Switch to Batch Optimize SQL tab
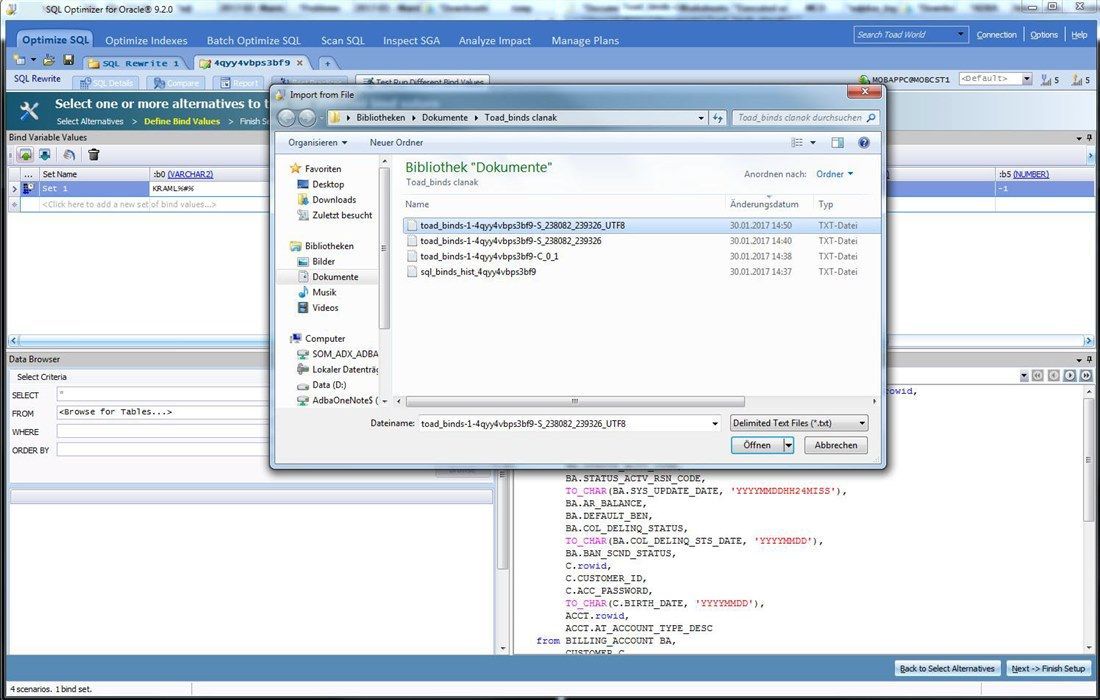Screen dimensions: 1100x700 click(253, 41)
